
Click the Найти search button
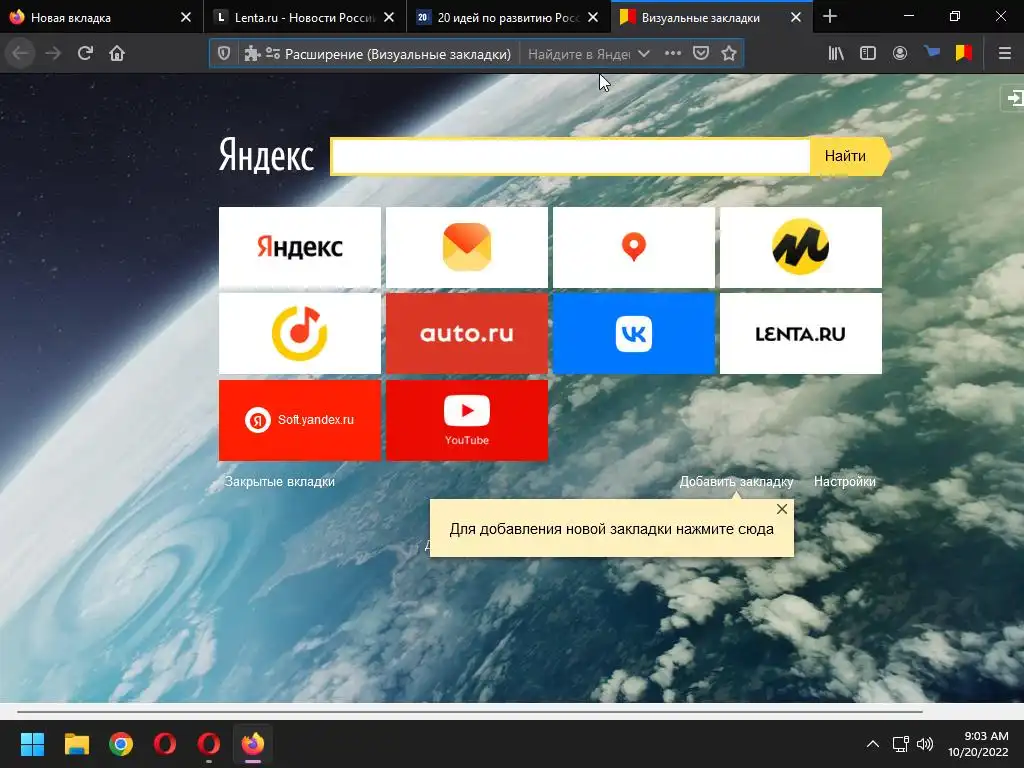(x=848, y=156)
